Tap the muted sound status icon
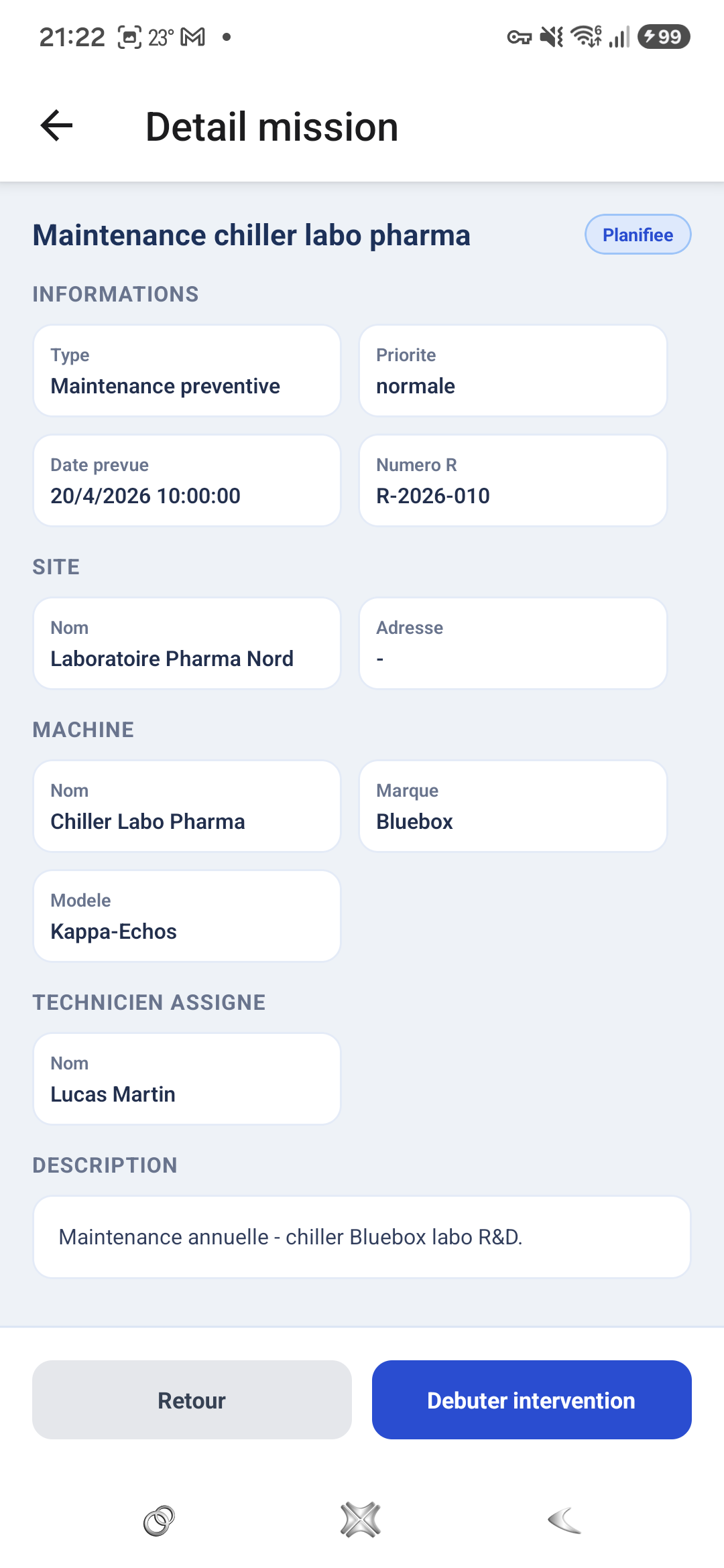This screenshot has height=1568, width=724. 552,37
